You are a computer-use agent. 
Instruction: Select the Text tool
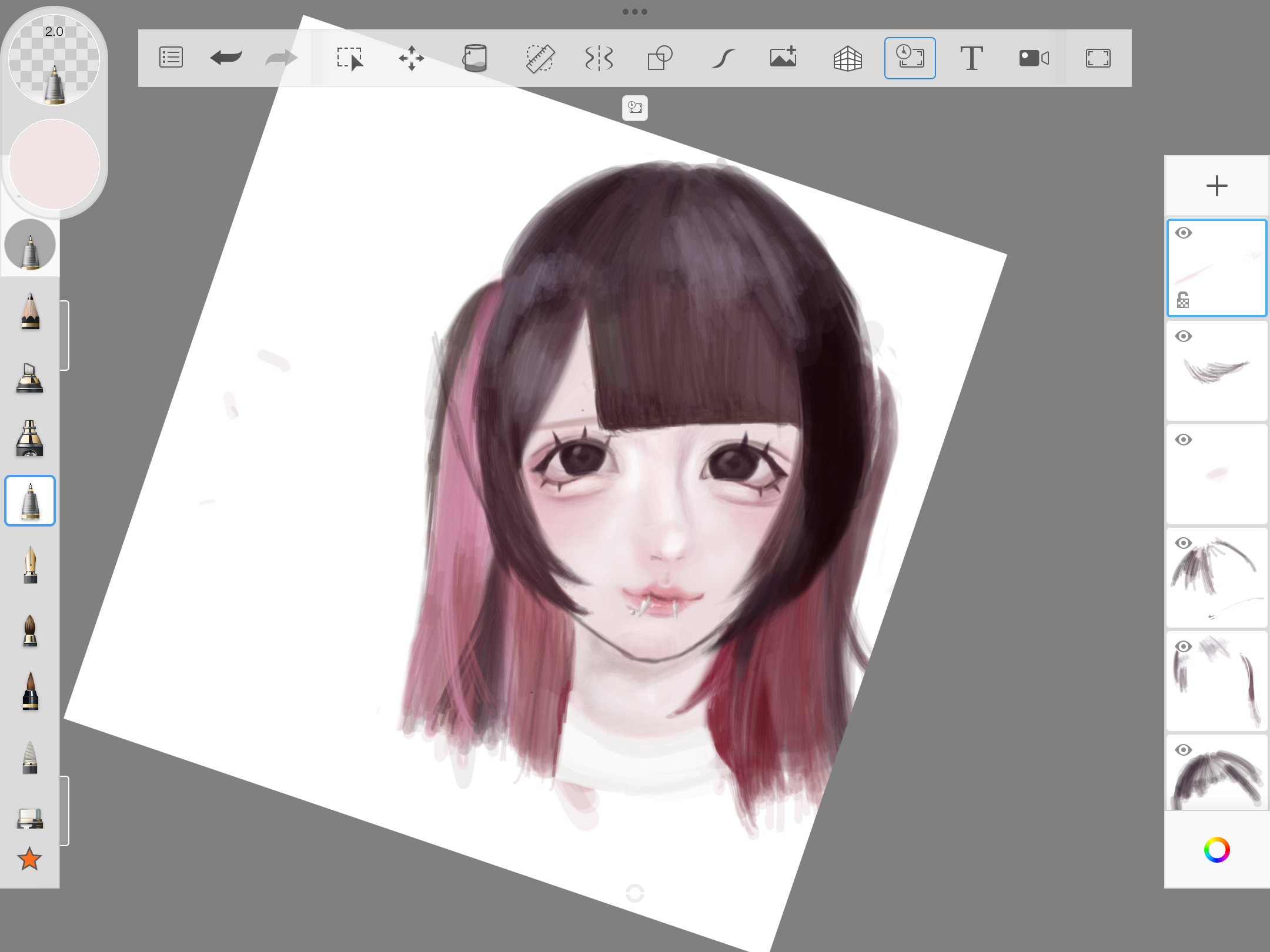[x=971, y=58]
